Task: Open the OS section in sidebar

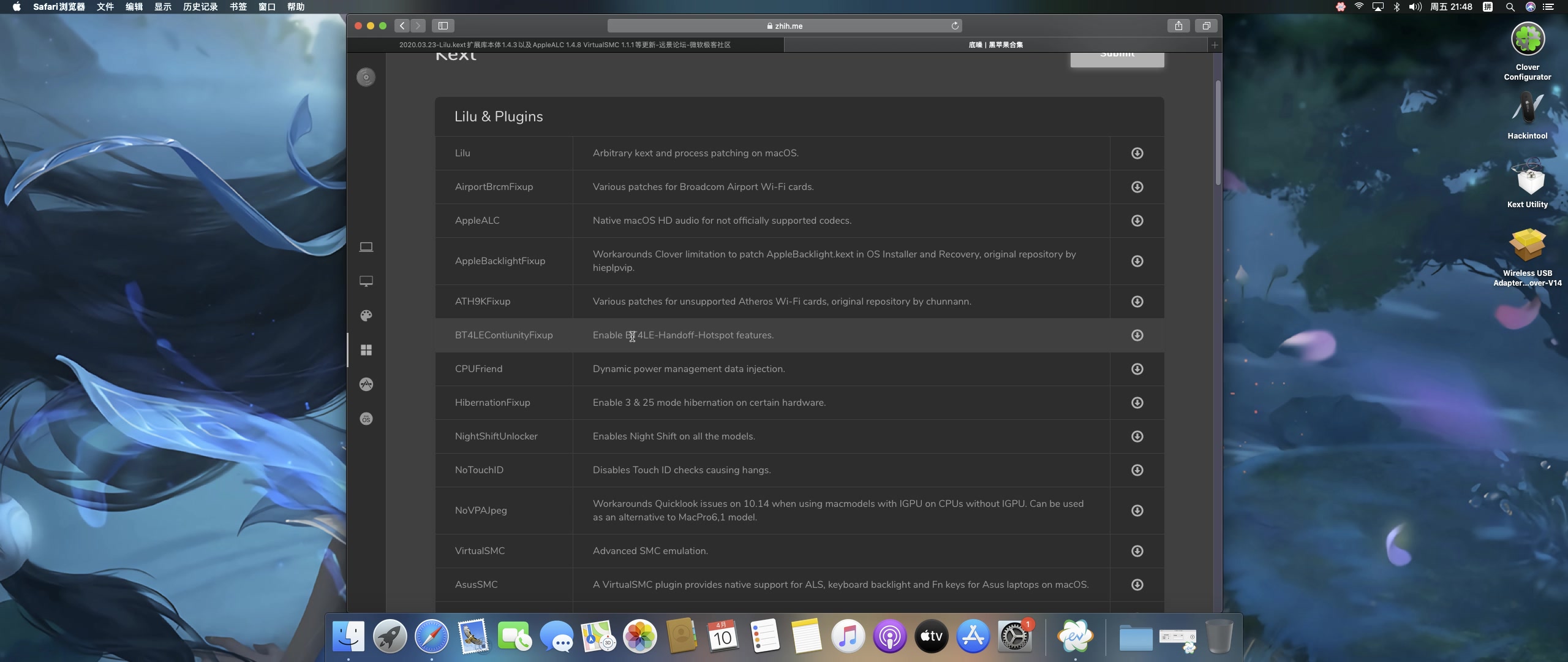Action: (366, 419)
